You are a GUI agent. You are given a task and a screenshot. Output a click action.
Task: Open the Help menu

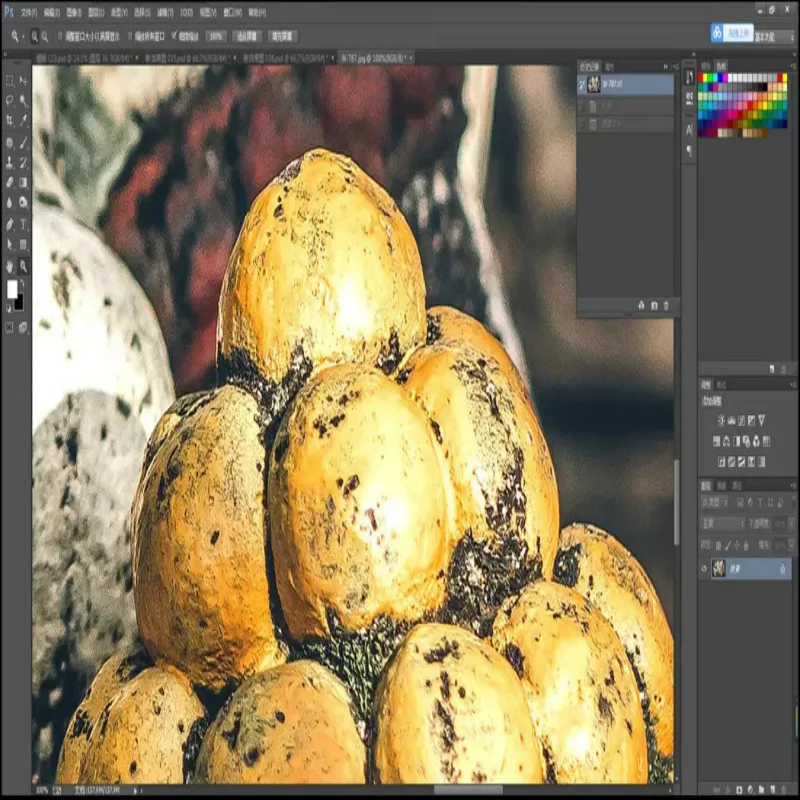coord(257,12)
